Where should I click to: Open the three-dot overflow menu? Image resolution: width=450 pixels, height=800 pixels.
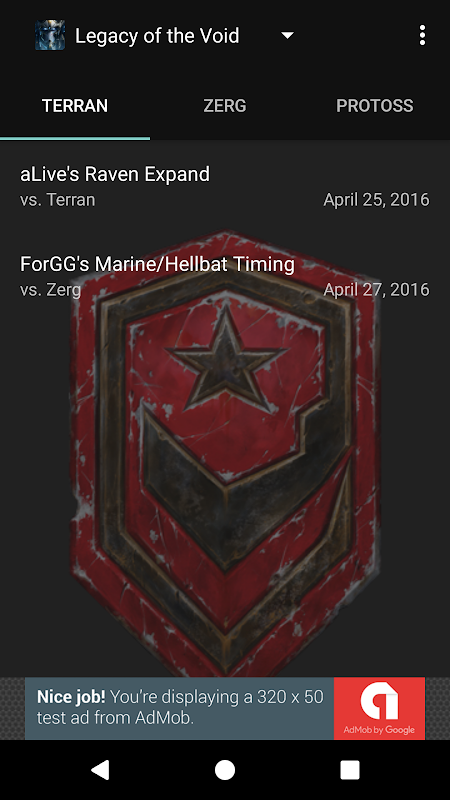point(422,35)
